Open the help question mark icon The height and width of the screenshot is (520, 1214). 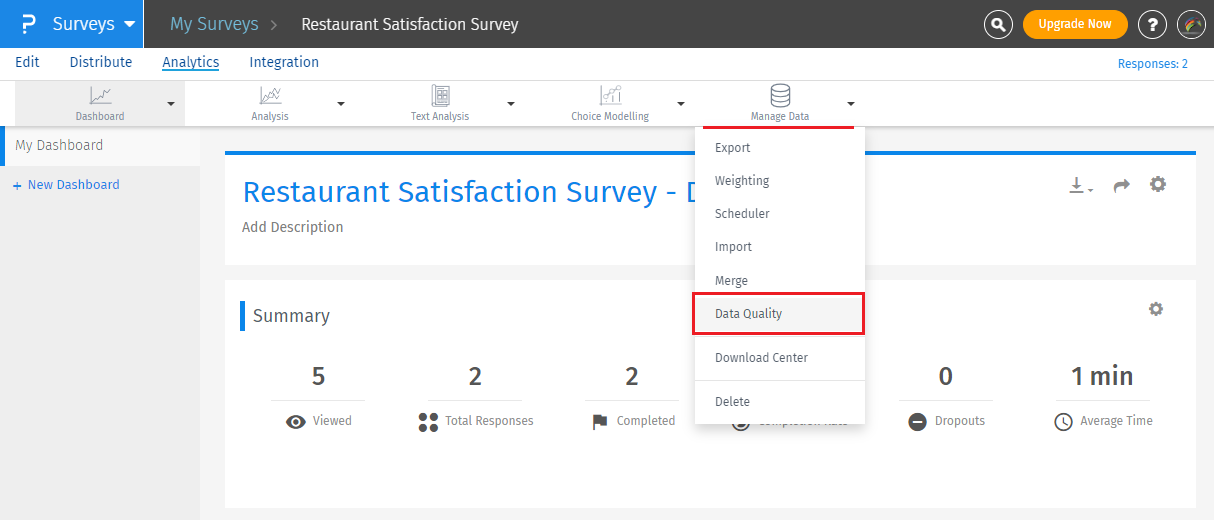pyautogui.click(x=1152, y=24)
